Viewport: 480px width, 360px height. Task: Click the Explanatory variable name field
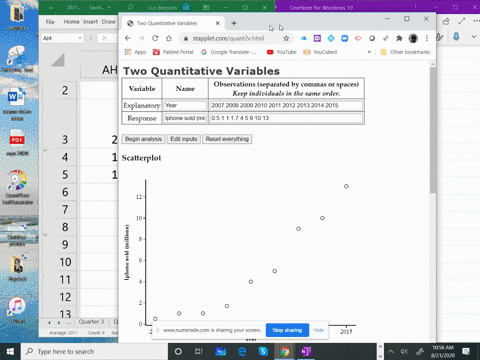point(185,105)
